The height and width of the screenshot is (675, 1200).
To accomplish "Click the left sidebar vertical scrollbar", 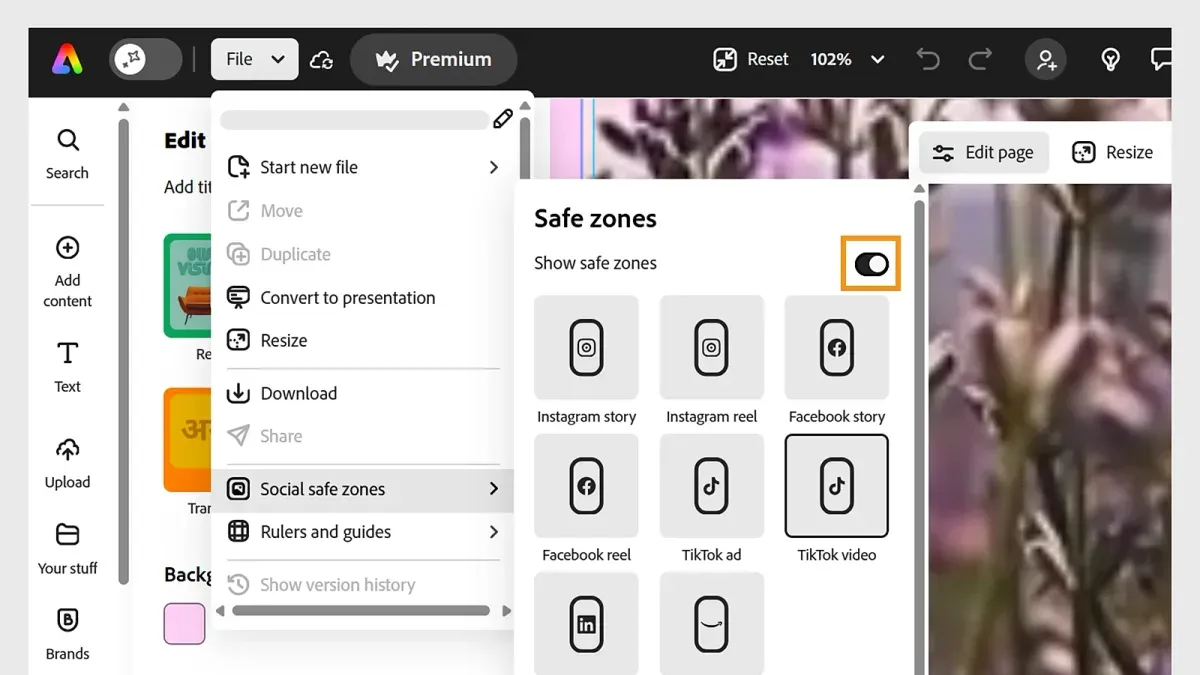I will 123,350.
